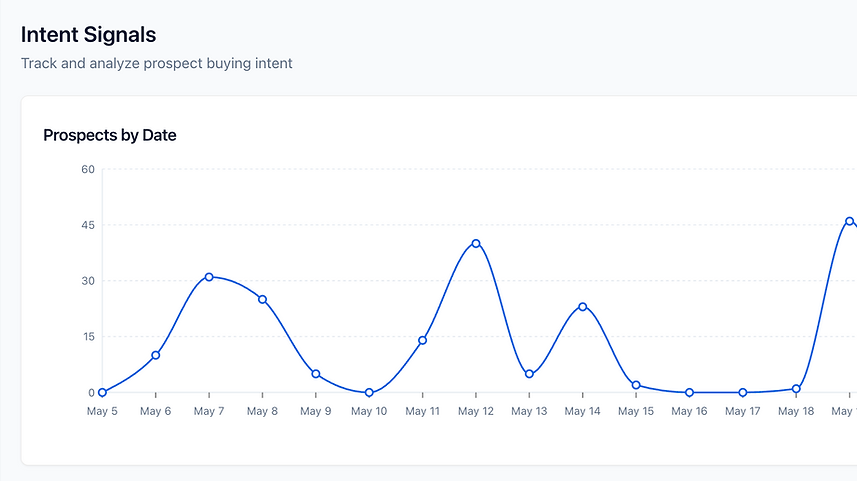The height and width of the screenshot is (481, 857).
Task: Click the May 11 data point circle
Action: (x=423, y=340)
